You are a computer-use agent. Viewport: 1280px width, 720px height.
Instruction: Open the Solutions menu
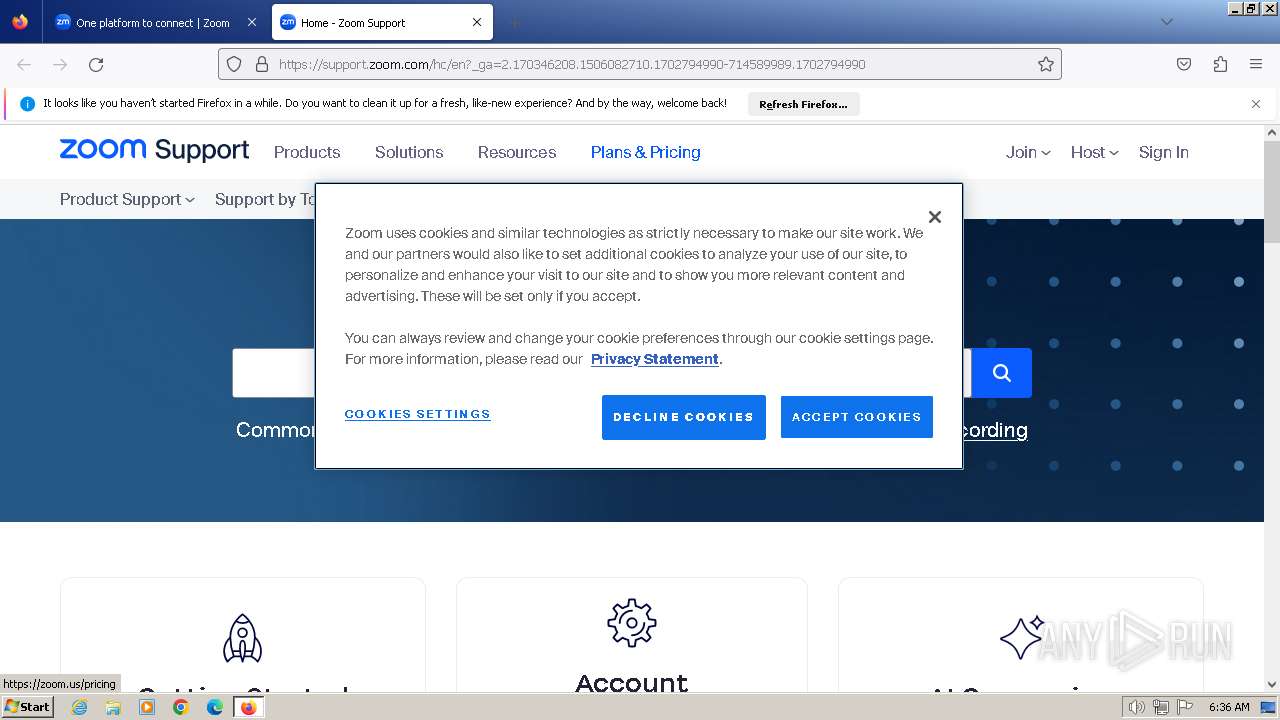tap(409, 152)
